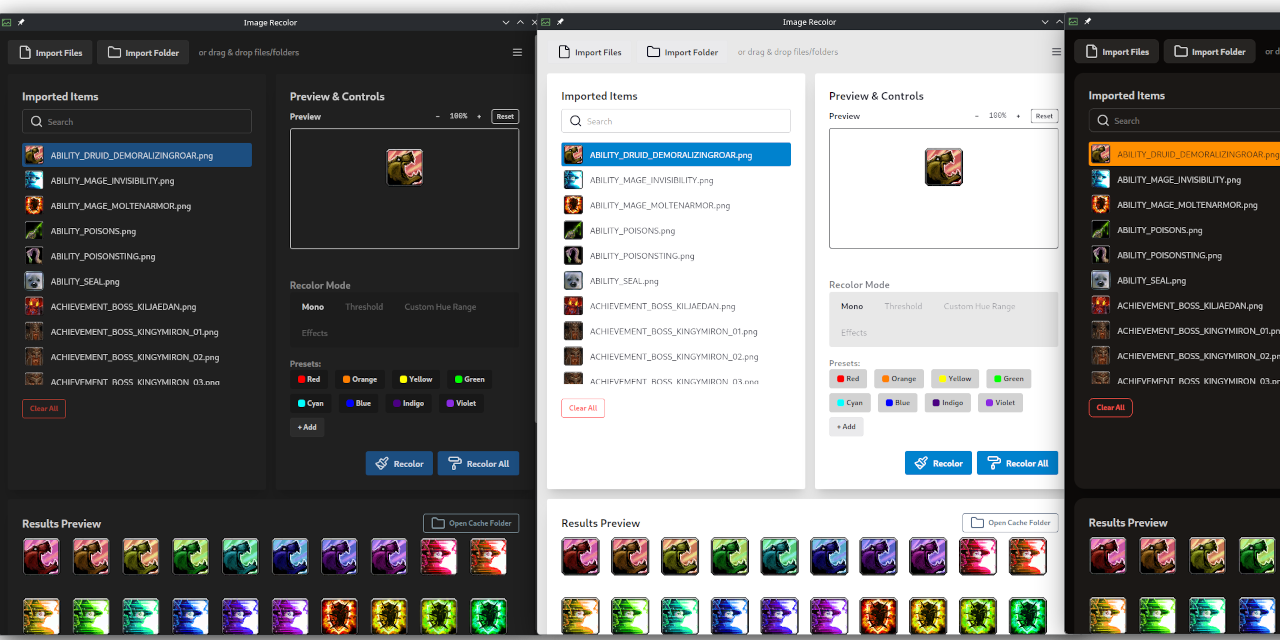Select ACHIEVEMENT_BOSS_KILJAEDAN.png name in right orange-accent window
Screen dimensions: 1280x640
[x=1190, y=305]
